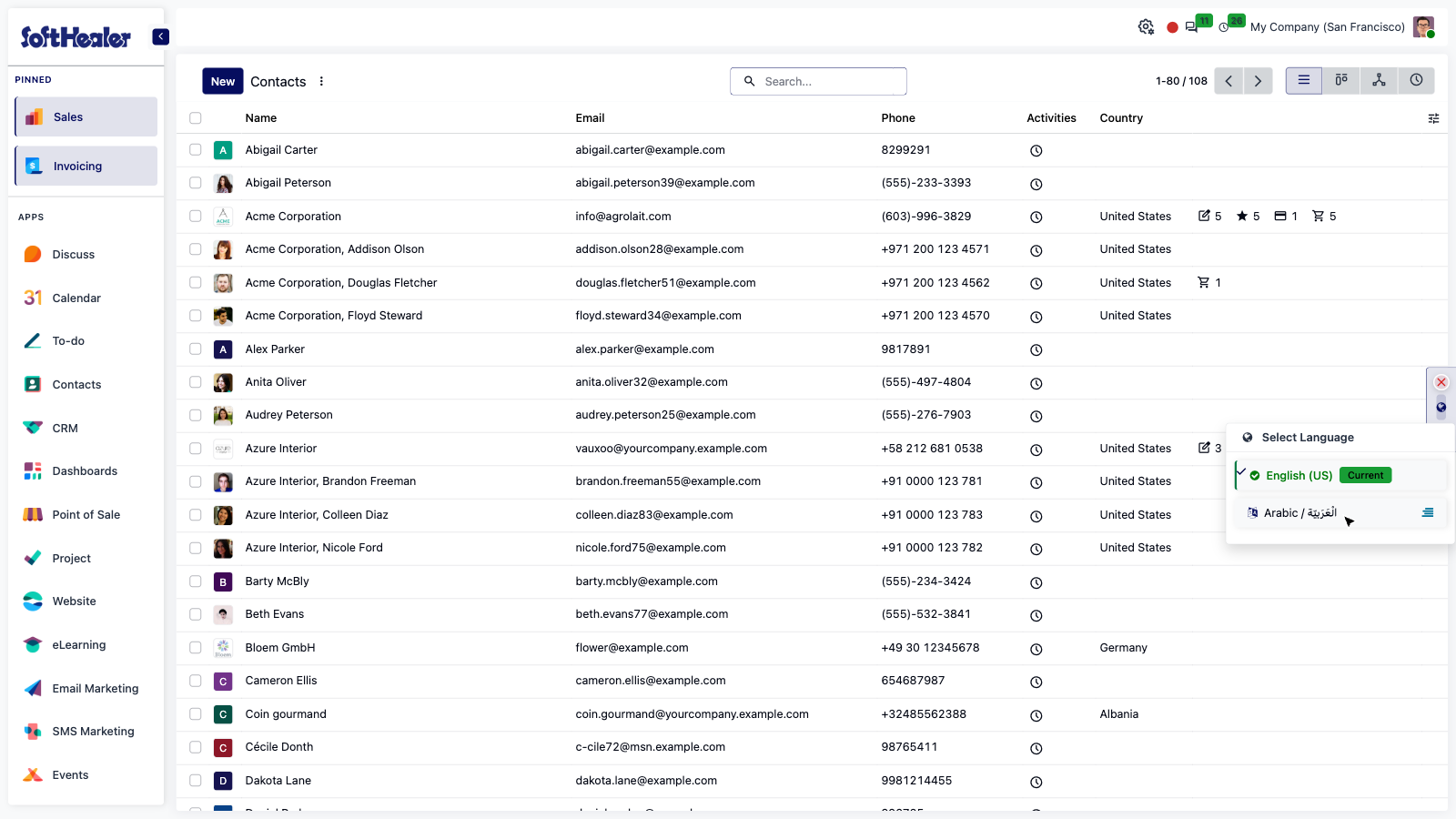Image resolution: width=1456 pixels, height=819 pixels.
Task: Open the My Company (San Francisco) switcher
Action: click(x=1327, y=27)
